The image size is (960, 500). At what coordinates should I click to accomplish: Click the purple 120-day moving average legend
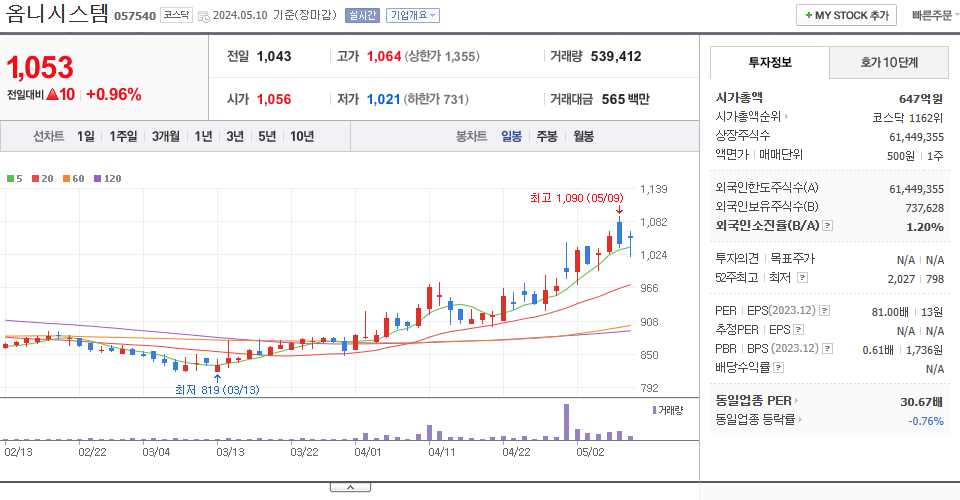coord(107,179)
